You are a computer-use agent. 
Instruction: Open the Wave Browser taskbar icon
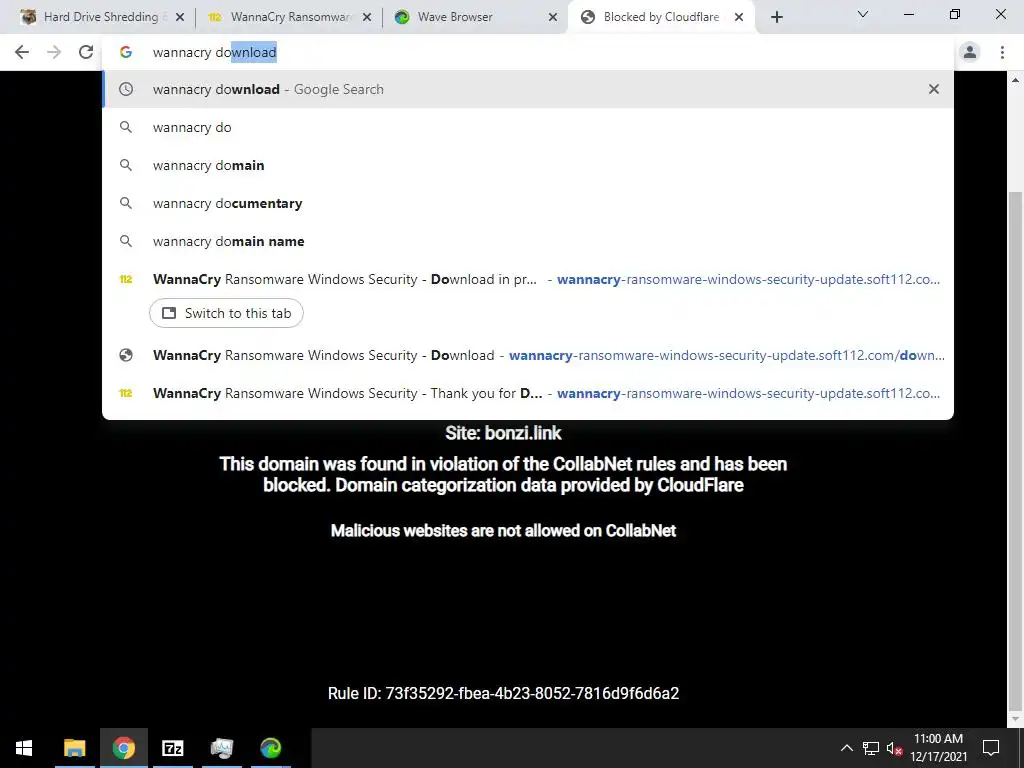point(270,748)
